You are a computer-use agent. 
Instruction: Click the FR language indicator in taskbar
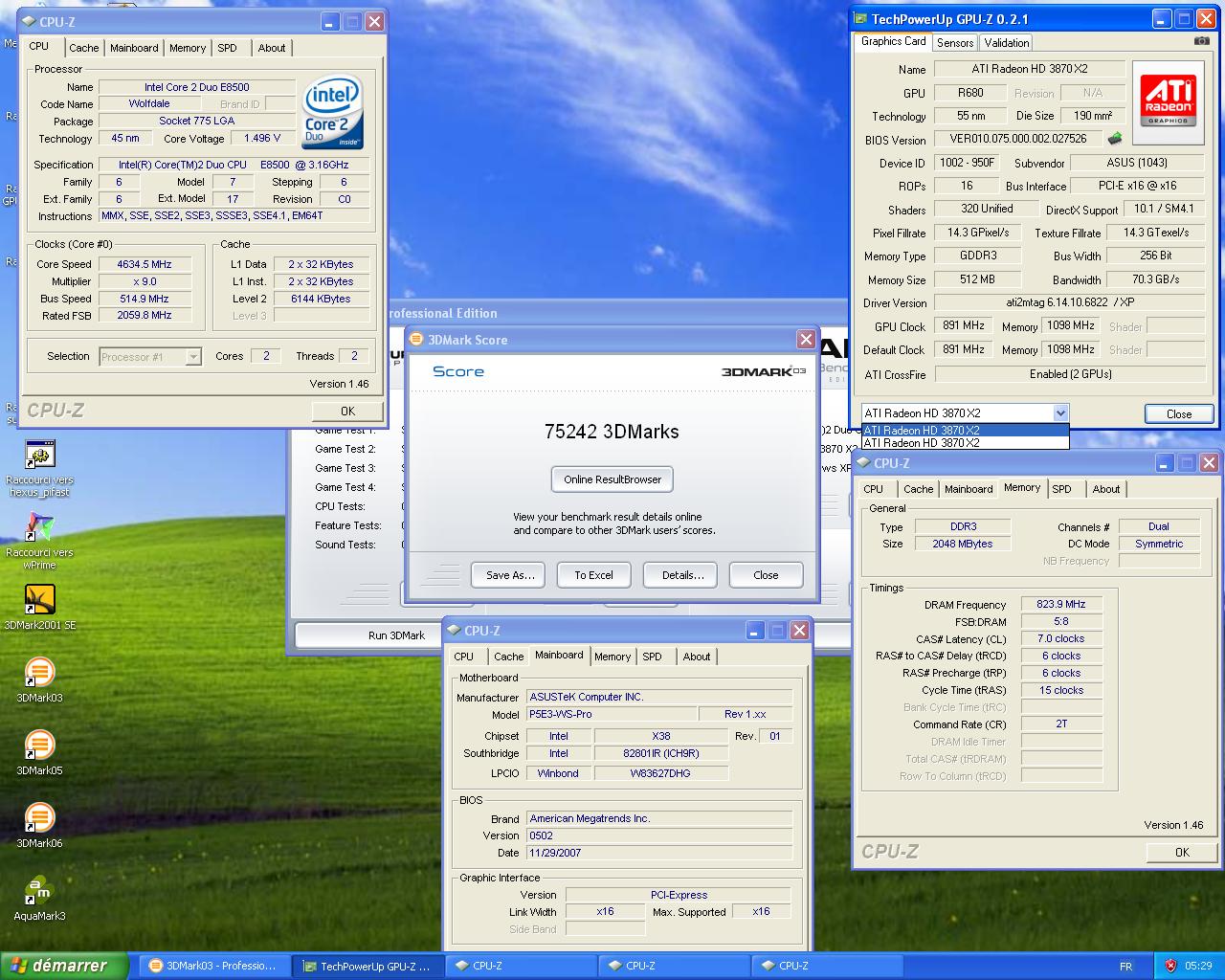tap(1125, 967)
